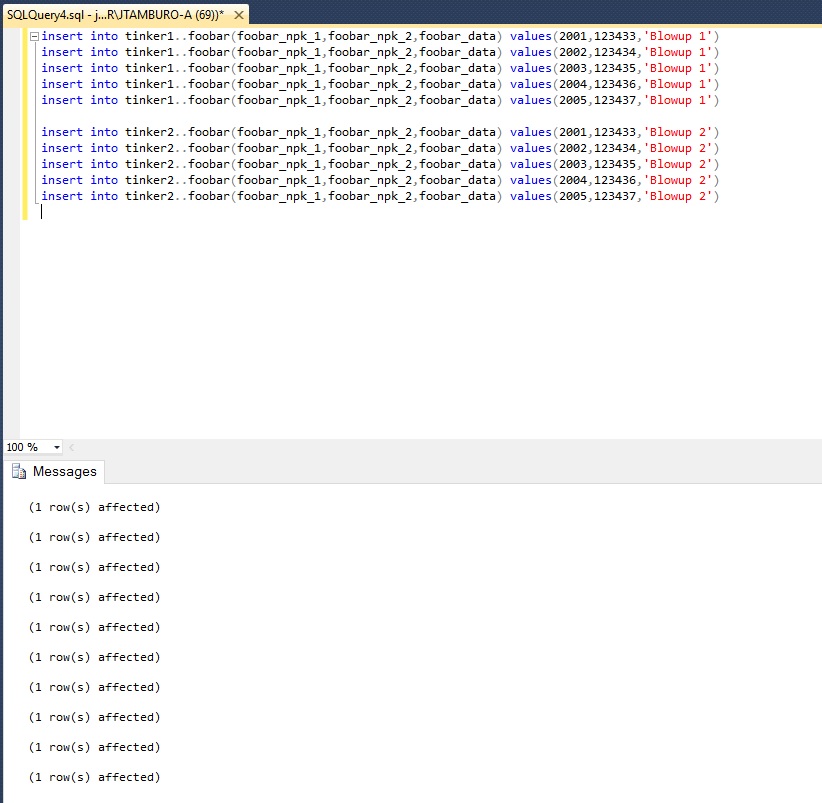Click 'Blowup 1' string in first line
Viewport: 822px width, 803px height.
point(678,36)
